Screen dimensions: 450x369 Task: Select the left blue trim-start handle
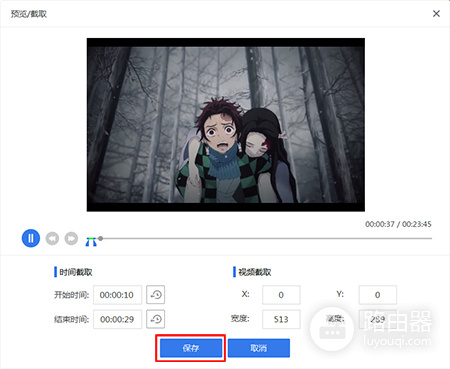[88, 243]
